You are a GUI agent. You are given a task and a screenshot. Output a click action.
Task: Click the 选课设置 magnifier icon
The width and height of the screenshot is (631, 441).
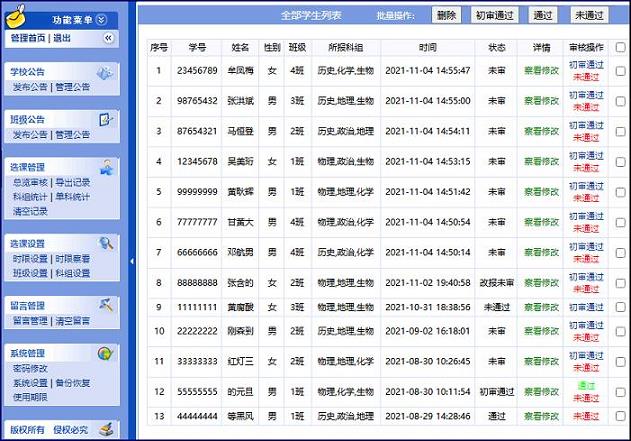point(104,243)
